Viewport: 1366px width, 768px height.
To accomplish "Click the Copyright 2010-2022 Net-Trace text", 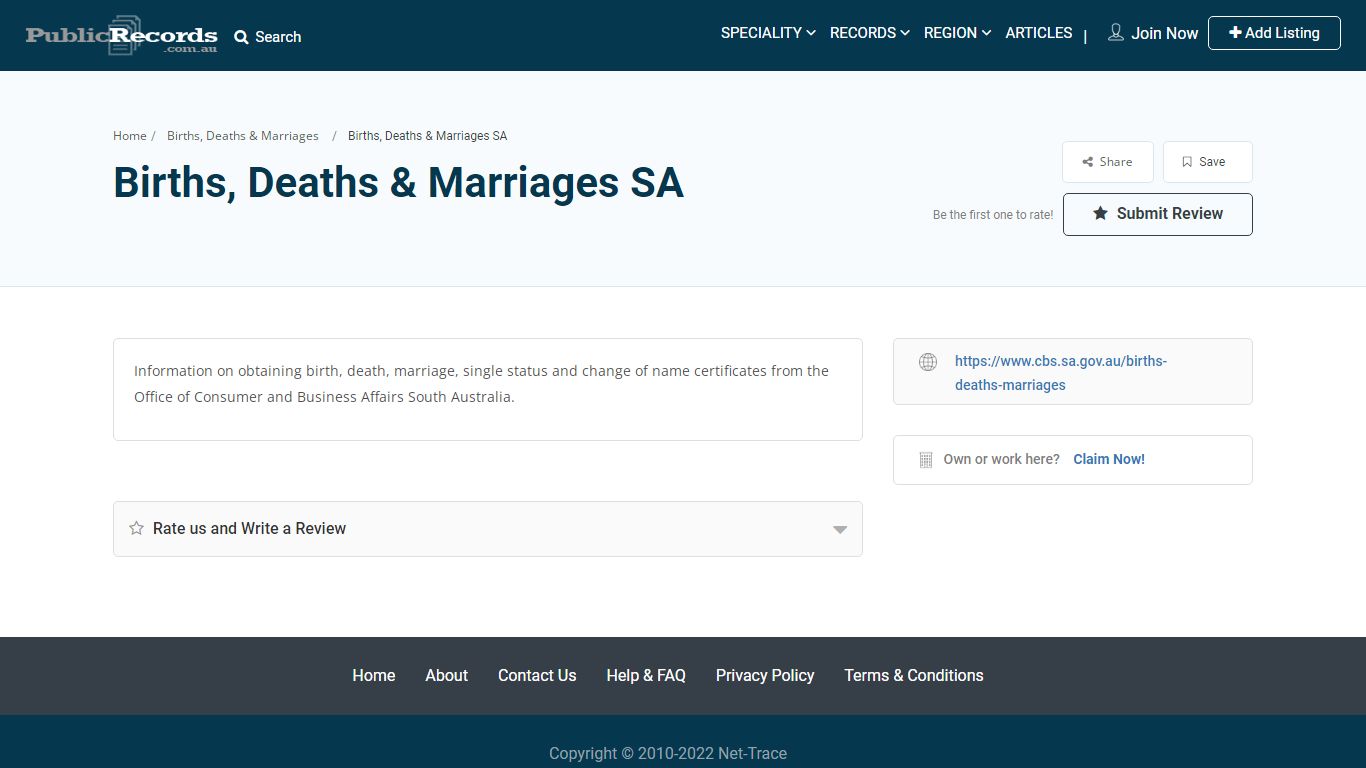I will pos(668,754).
